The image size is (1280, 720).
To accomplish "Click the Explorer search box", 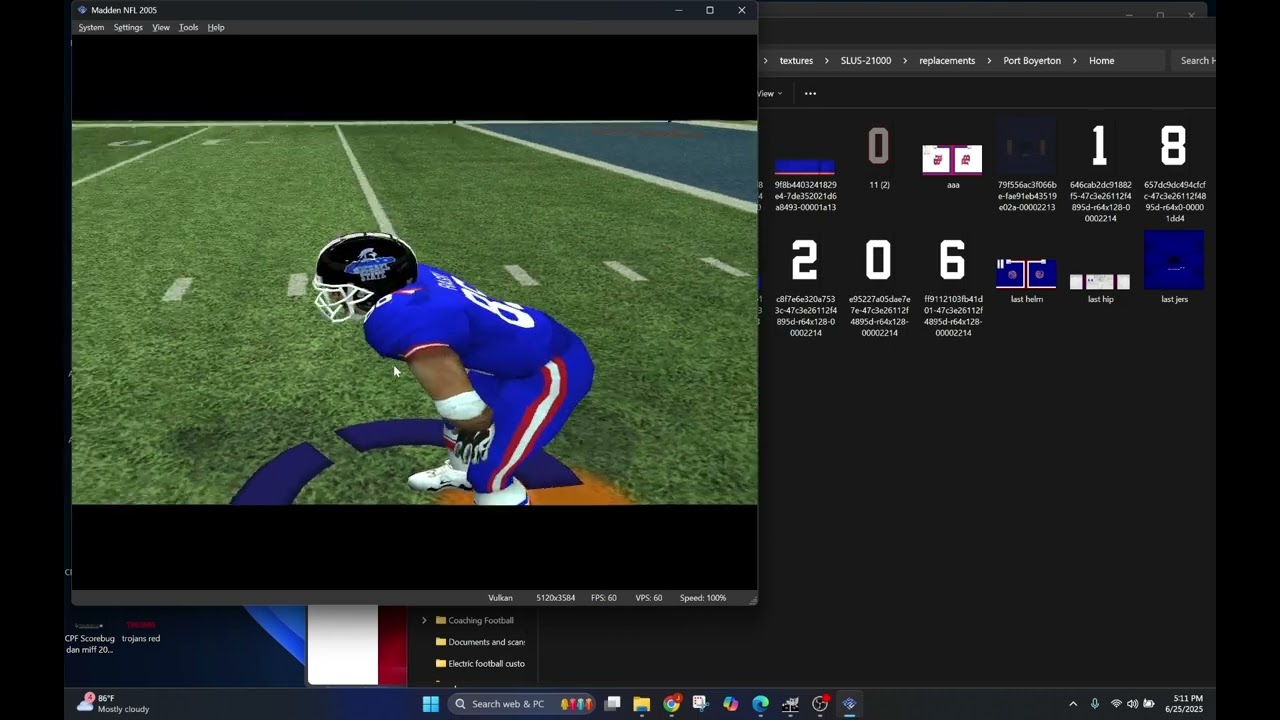I will (x=1194, y=61).
